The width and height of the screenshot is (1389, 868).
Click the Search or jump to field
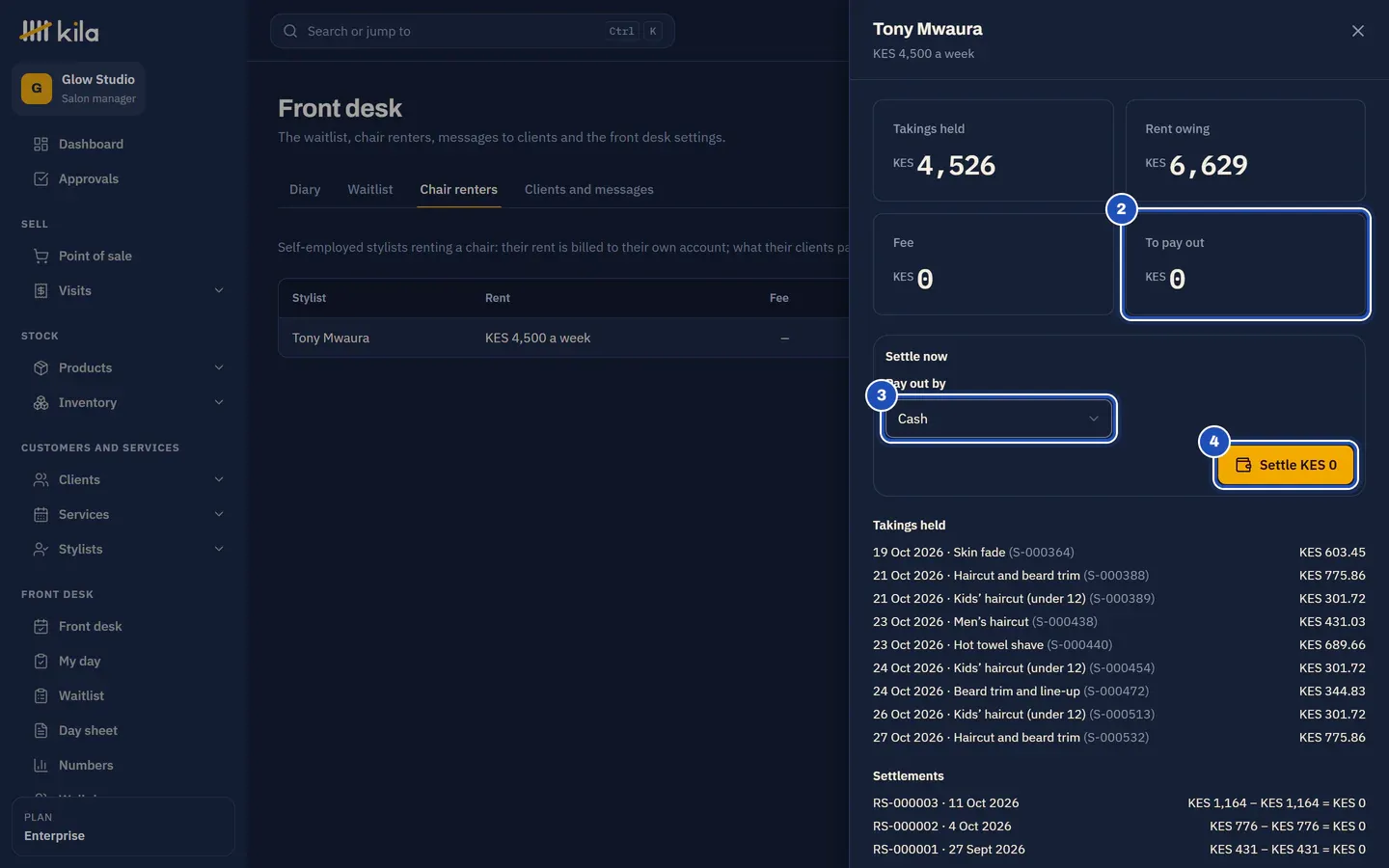473,32
